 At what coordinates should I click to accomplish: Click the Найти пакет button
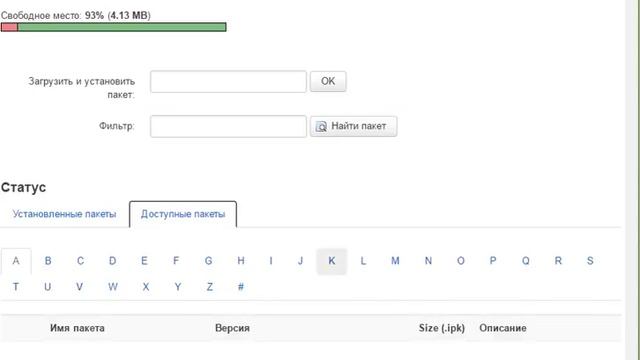click(353, 126)
